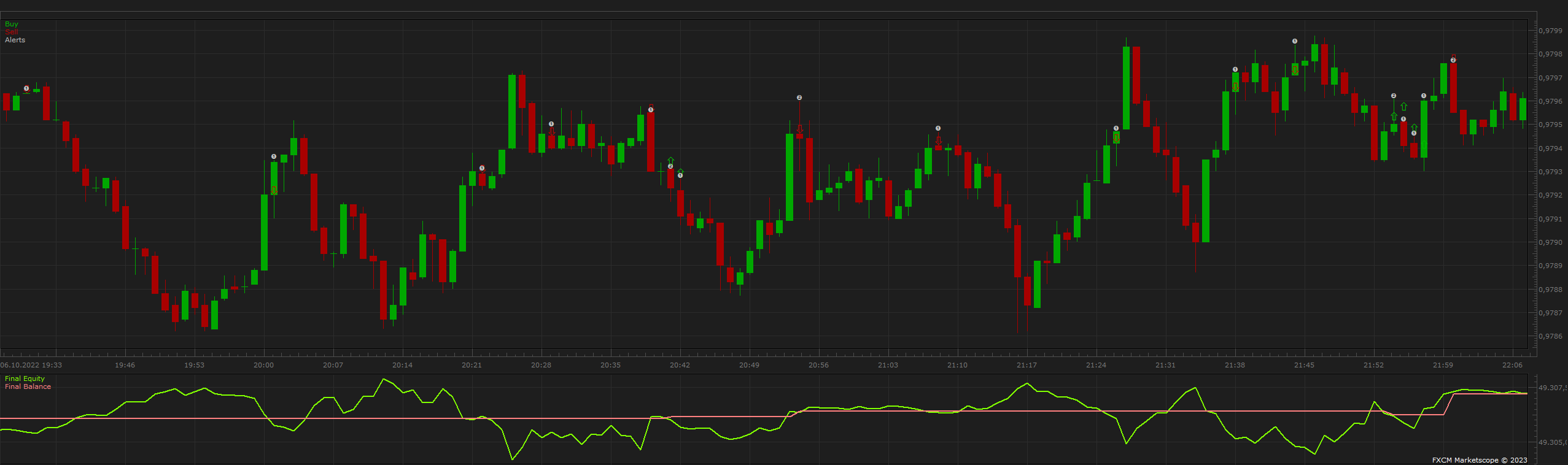Click the 21:03 time axis label
This screenshot has height=465, width=1568.
pyautogui.click(x=888, y=365)
